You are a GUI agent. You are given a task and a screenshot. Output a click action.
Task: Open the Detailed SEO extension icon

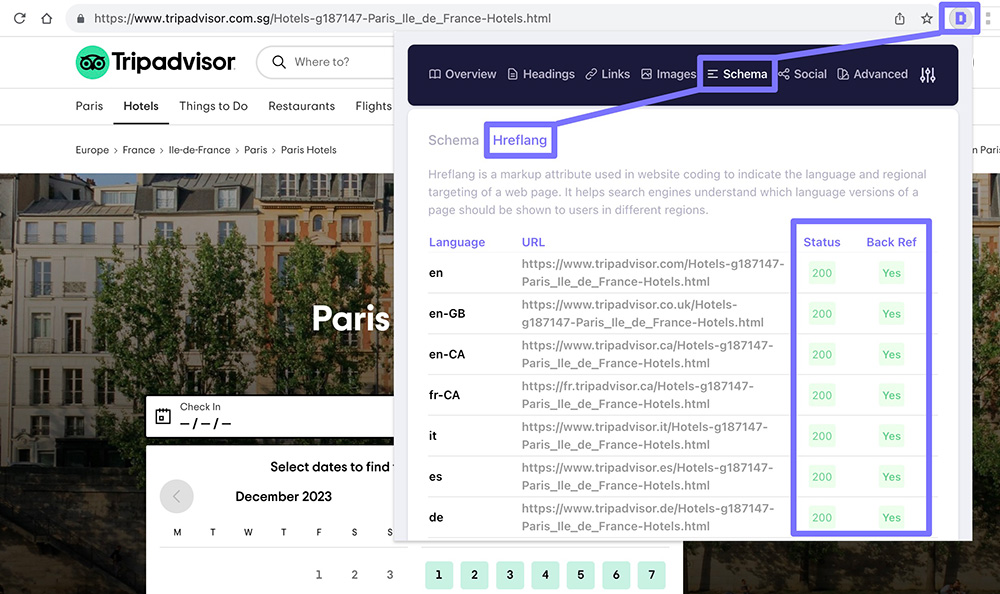tap(960, 19)
